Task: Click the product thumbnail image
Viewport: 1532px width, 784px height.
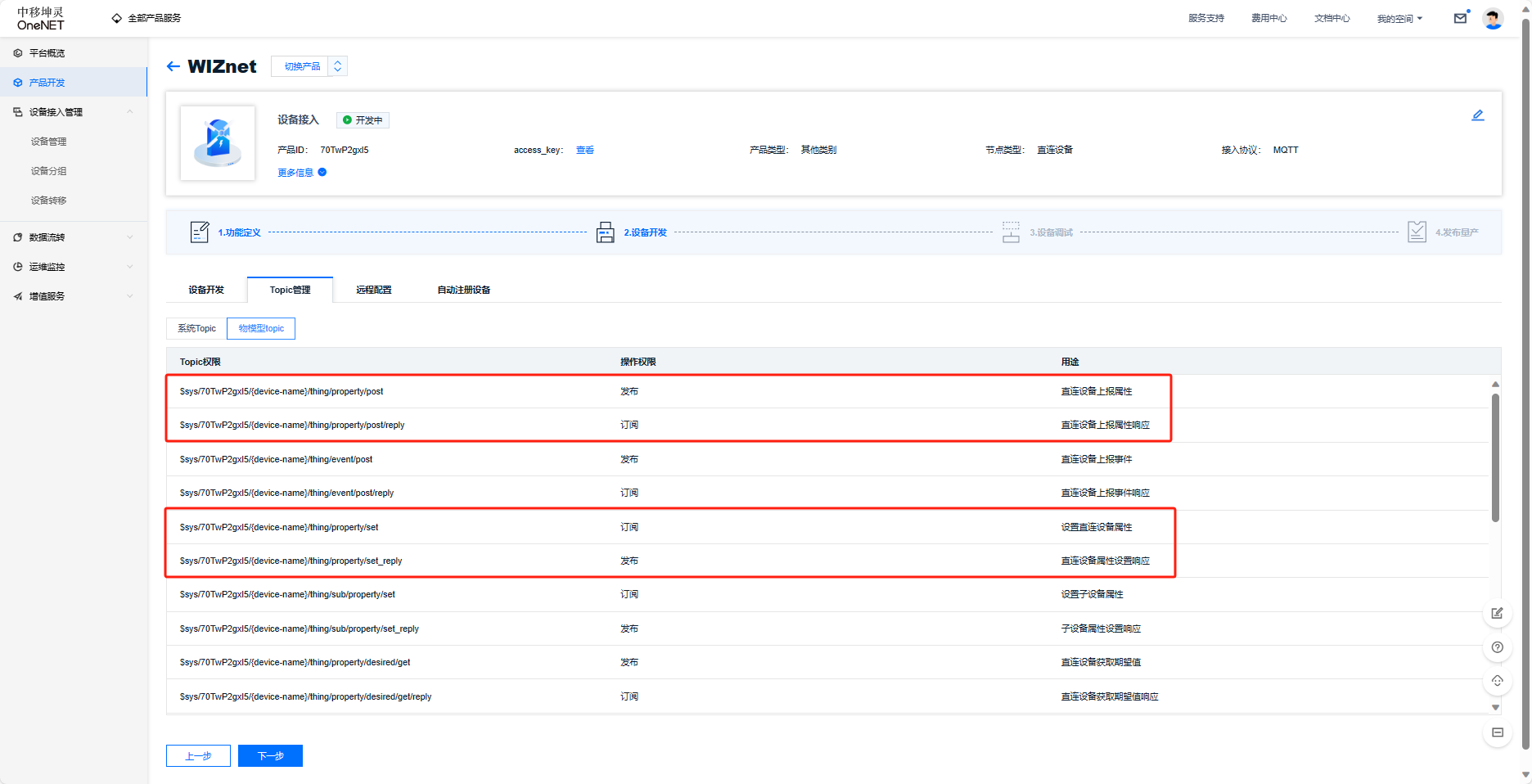Action: point(218,143)
